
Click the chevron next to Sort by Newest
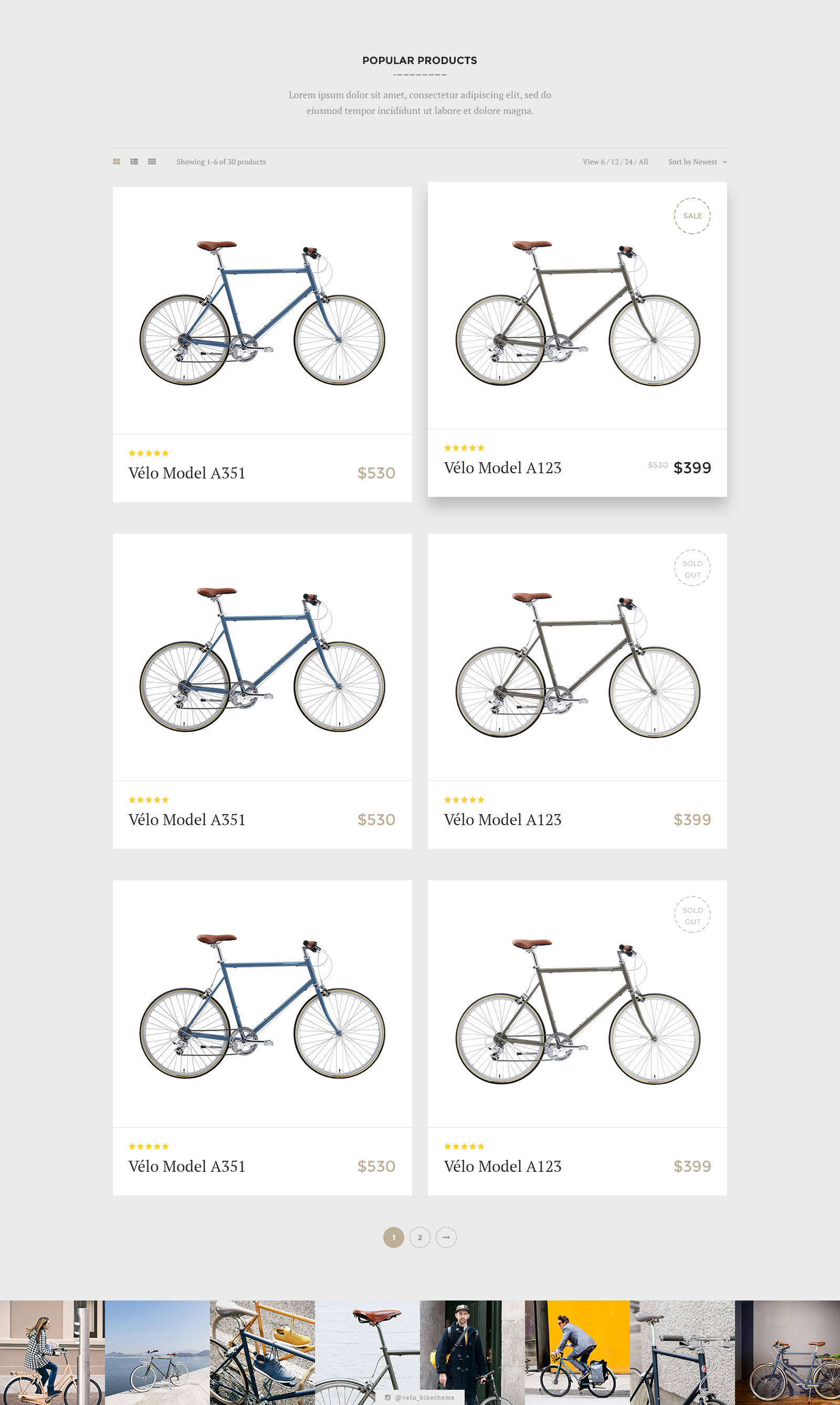click(725, 162)
